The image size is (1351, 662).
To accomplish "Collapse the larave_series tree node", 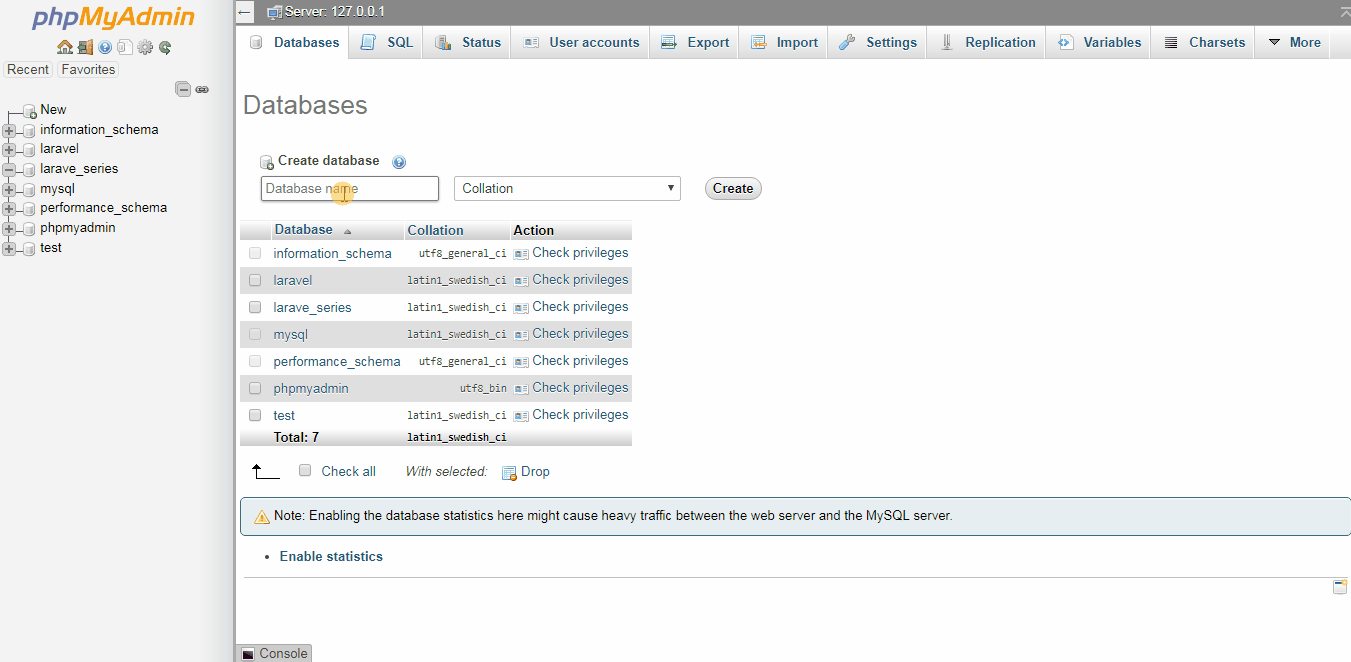I will click(x=10, y=169).
